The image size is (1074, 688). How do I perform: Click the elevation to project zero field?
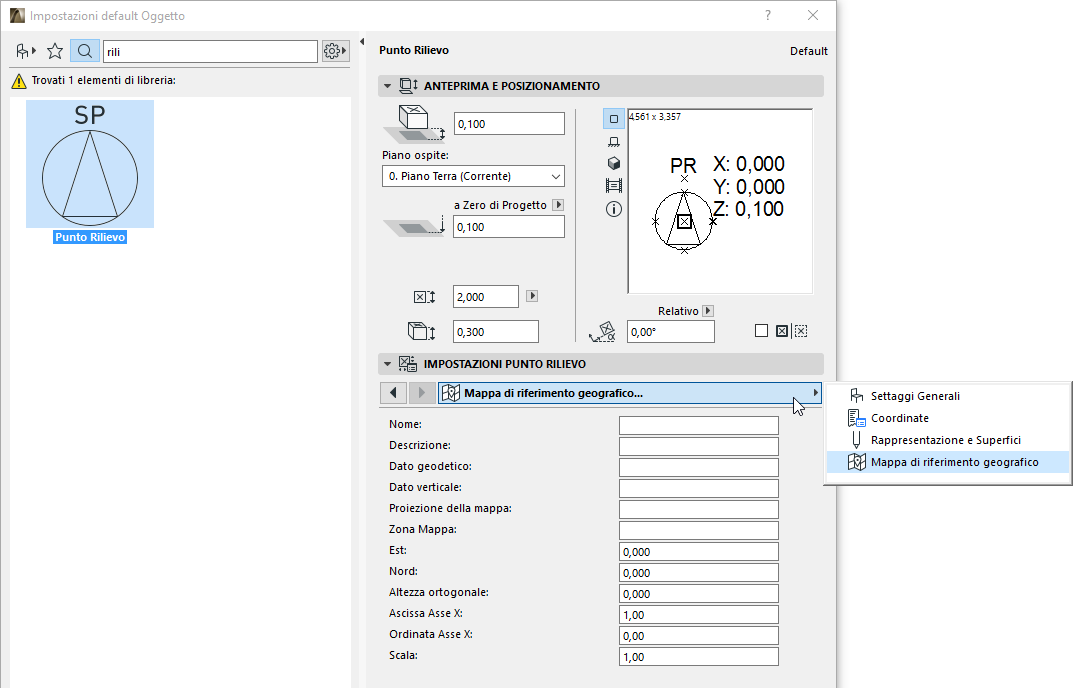tap(509, 227)
